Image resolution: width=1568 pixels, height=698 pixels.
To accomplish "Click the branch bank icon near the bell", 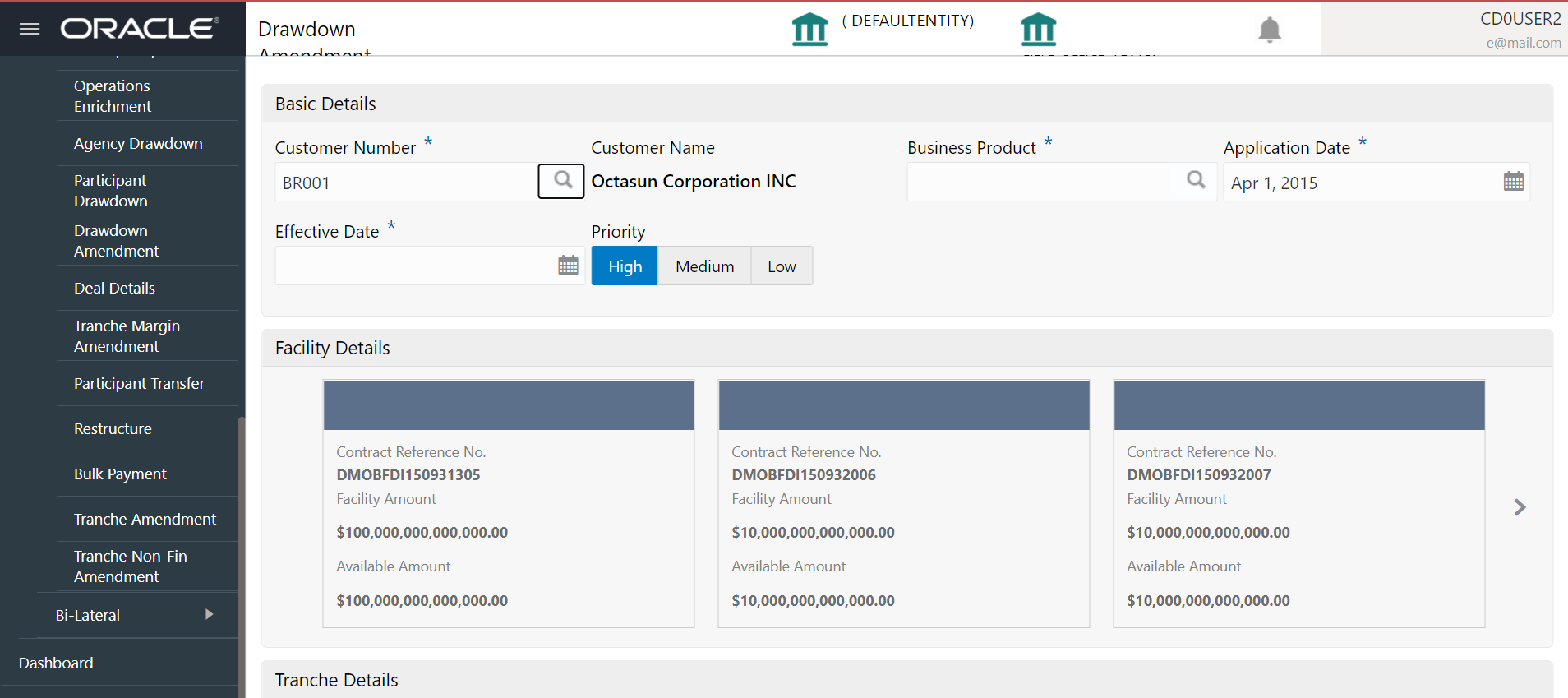I will (x=1038, y=30).
